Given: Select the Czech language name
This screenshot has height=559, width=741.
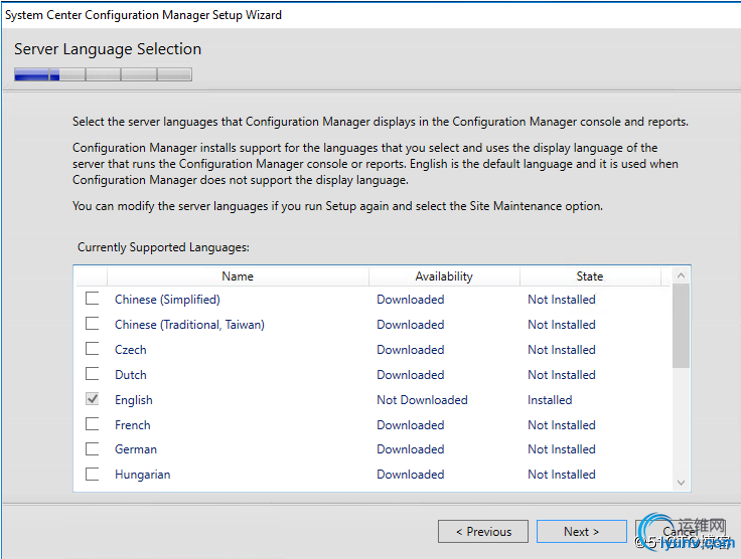Looking at the screenshot, I should coord(130,350).
